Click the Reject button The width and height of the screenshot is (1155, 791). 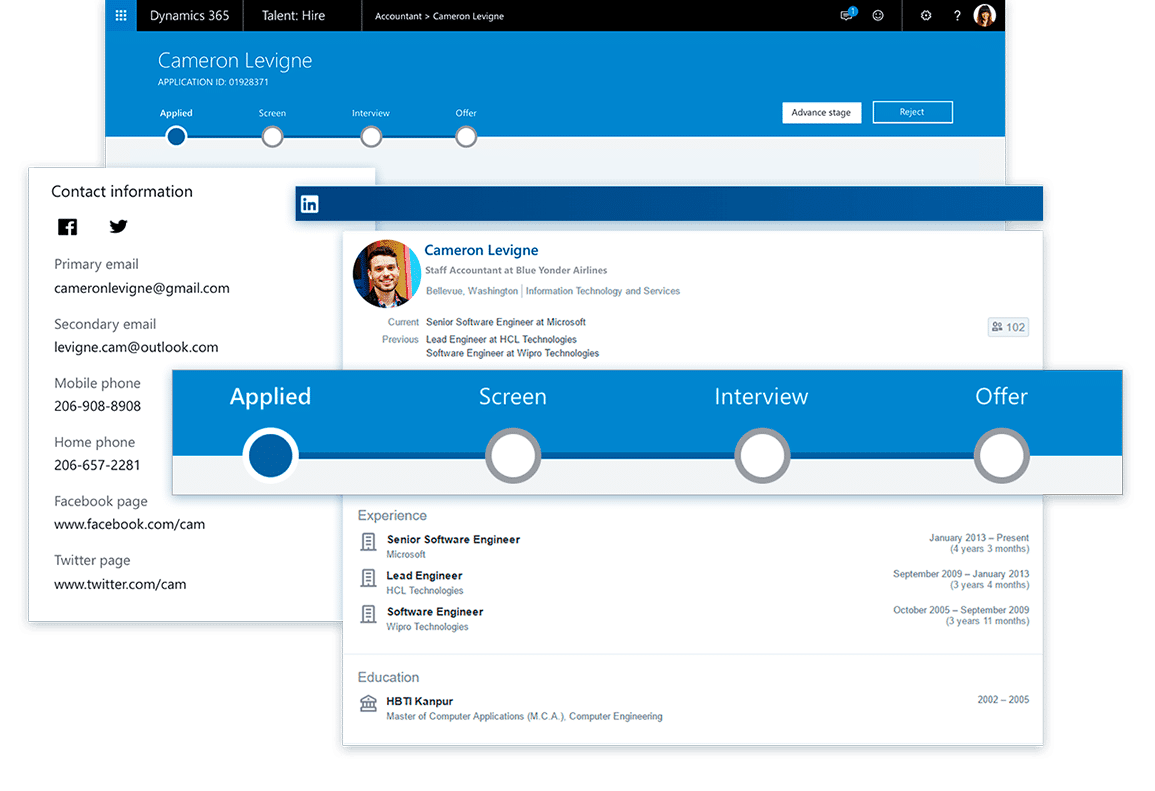pos(912,112)
